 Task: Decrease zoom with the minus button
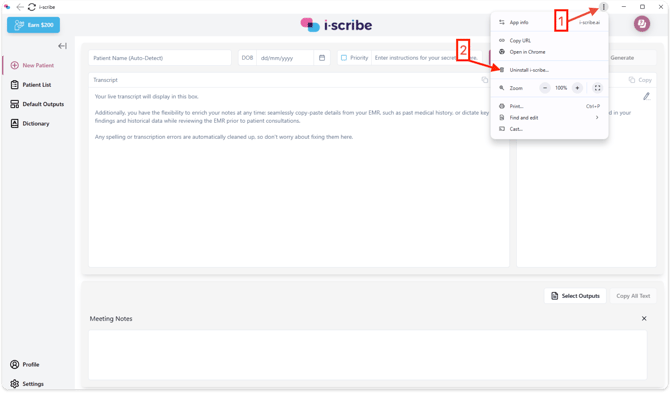point(545,88)
